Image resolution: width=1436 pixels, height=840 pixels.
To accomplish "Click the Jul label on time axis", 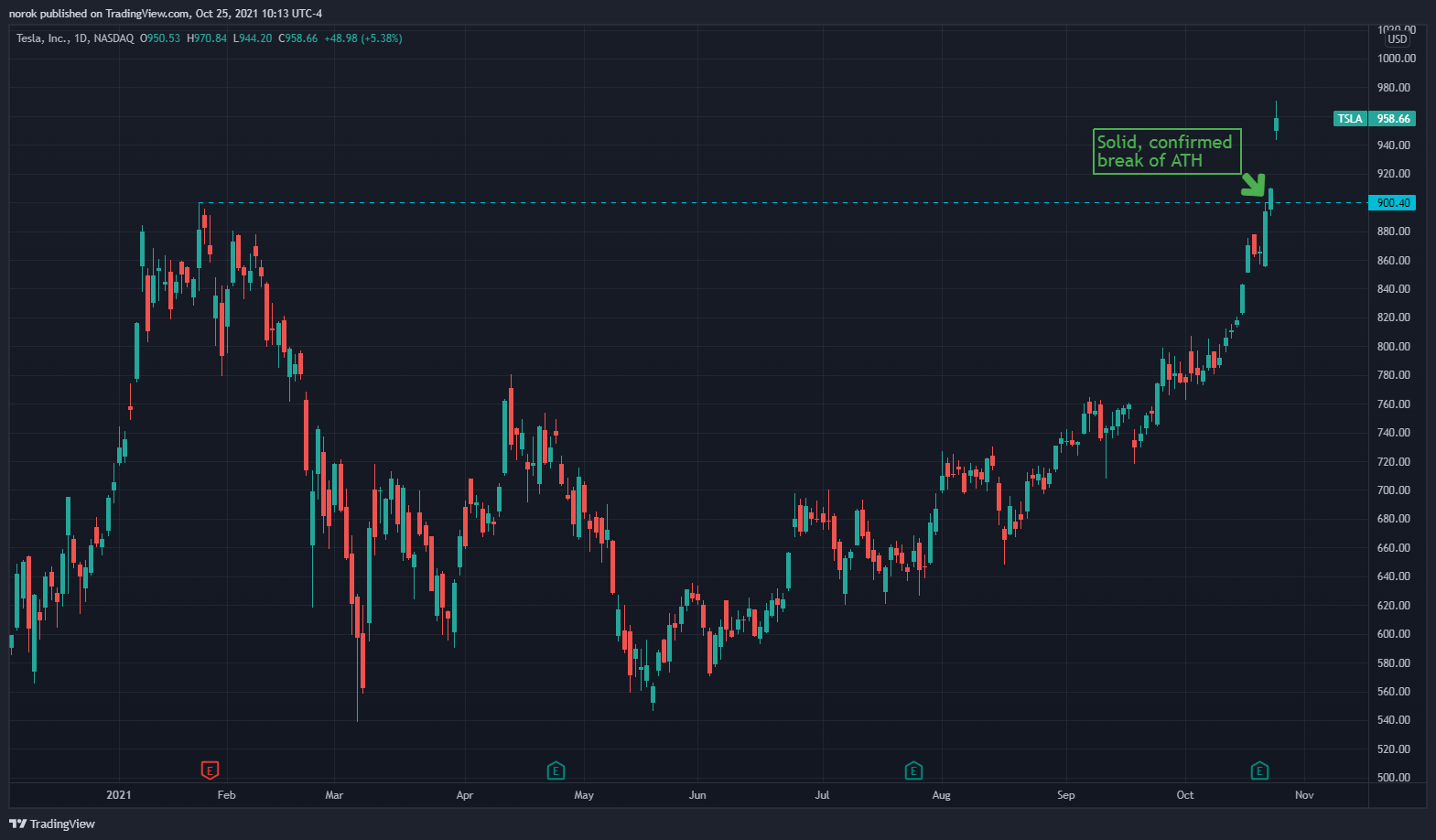I will [x=822, y=795].
